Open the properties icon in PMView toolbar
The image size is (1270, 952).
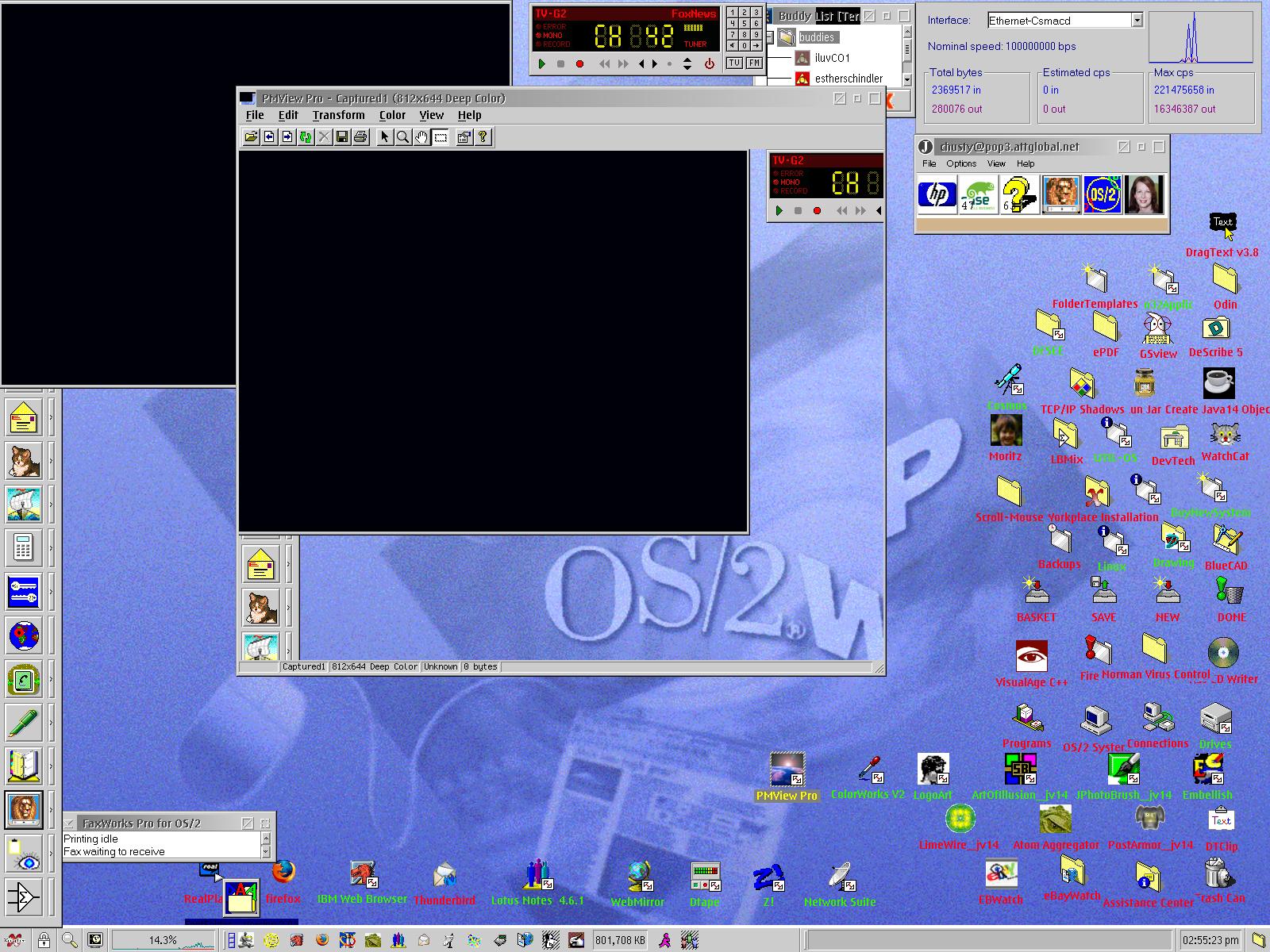[464, 137]
